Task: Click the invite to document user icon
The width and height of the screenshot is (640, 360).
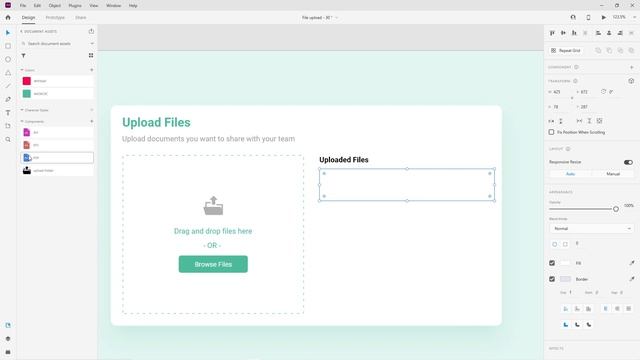Action: (x=573, y=18)
